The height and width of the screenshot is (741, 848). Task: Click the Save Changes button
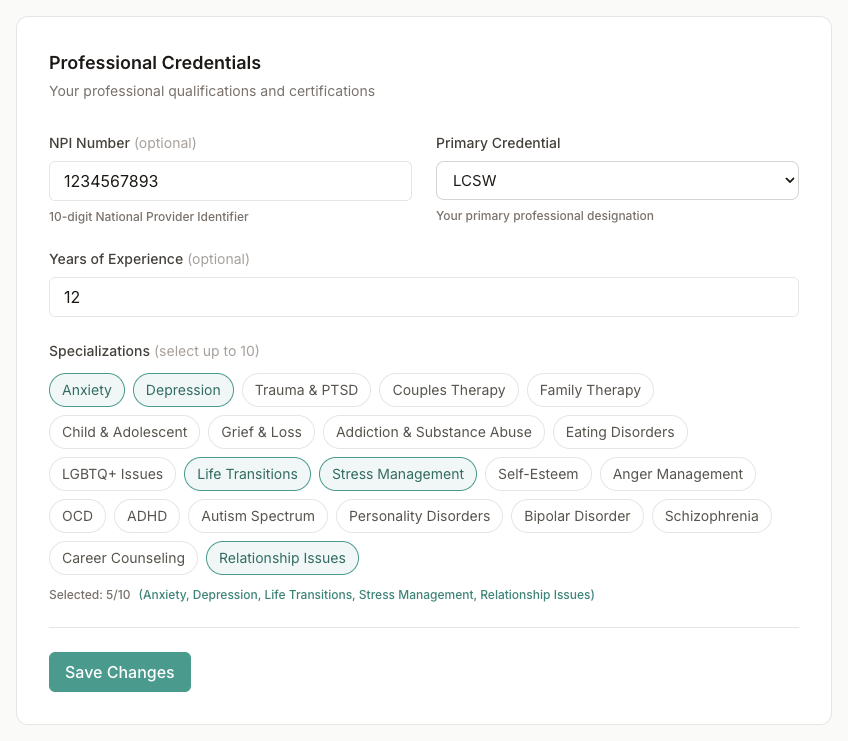[120, 672]
